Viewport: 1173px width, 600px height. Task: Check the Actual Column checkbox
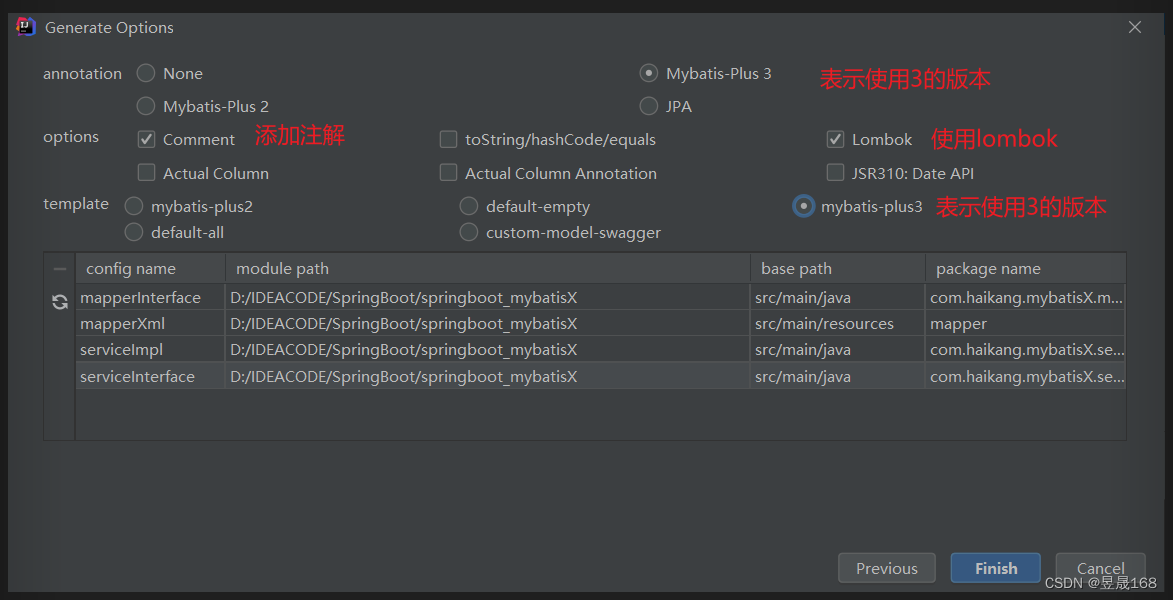(147, 173)
